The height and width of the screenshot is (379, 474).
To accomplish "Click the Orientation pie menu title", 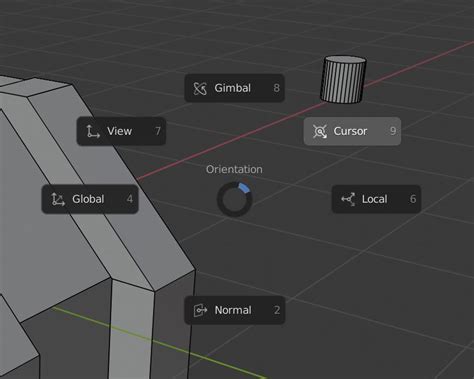I will coord(234,169).
